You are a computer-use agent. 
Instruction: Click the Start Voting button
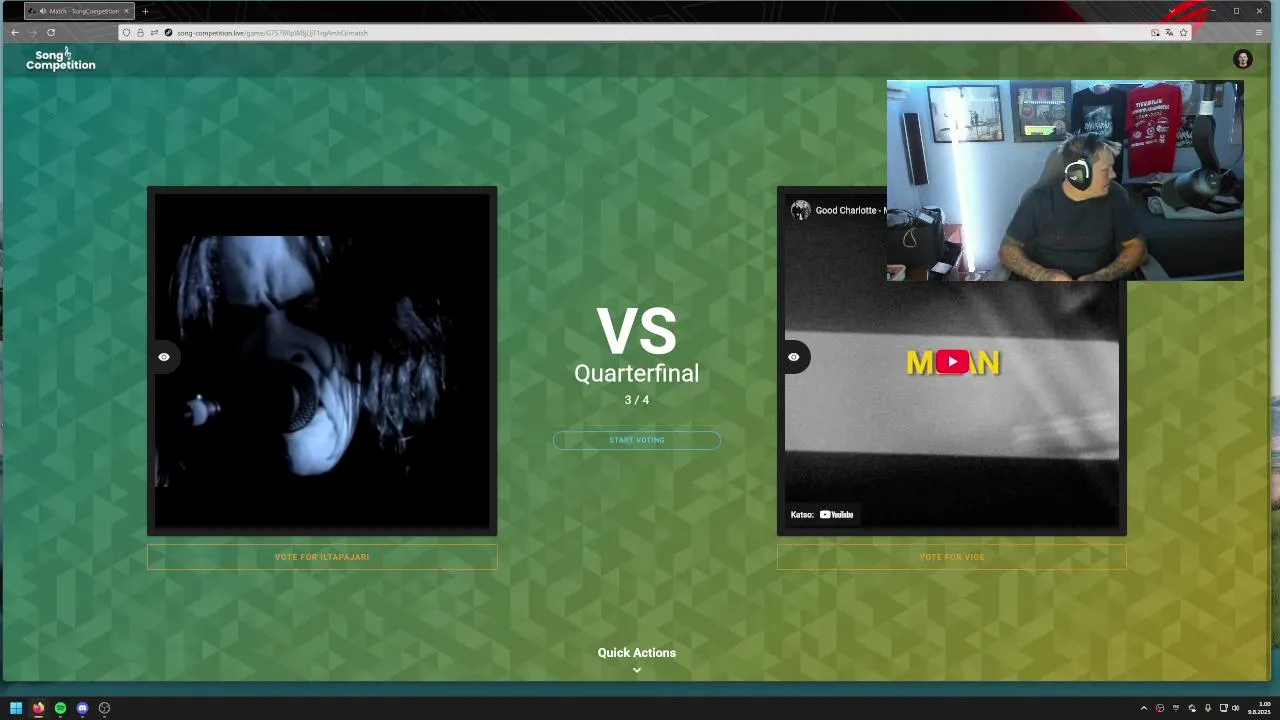coord(637,440)
